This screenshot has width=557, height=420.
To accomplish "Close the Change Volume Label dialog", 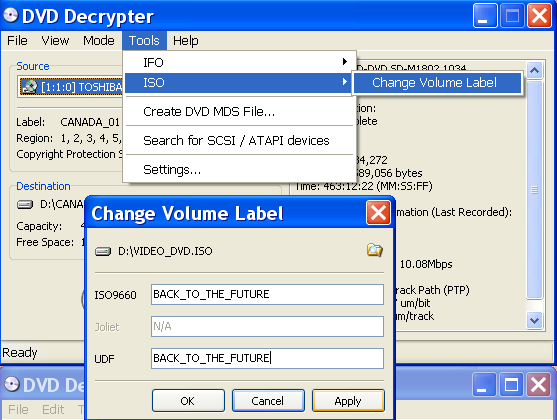I will pos(378,213).
